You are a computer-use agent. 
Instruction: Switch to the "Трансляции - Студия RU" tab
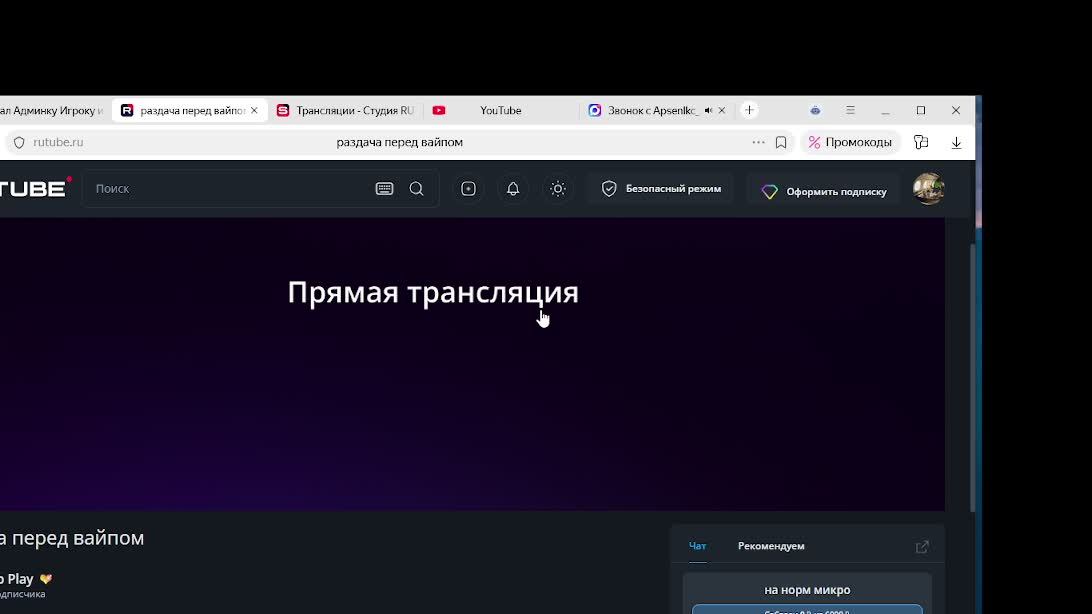click(x=346, y=110)
